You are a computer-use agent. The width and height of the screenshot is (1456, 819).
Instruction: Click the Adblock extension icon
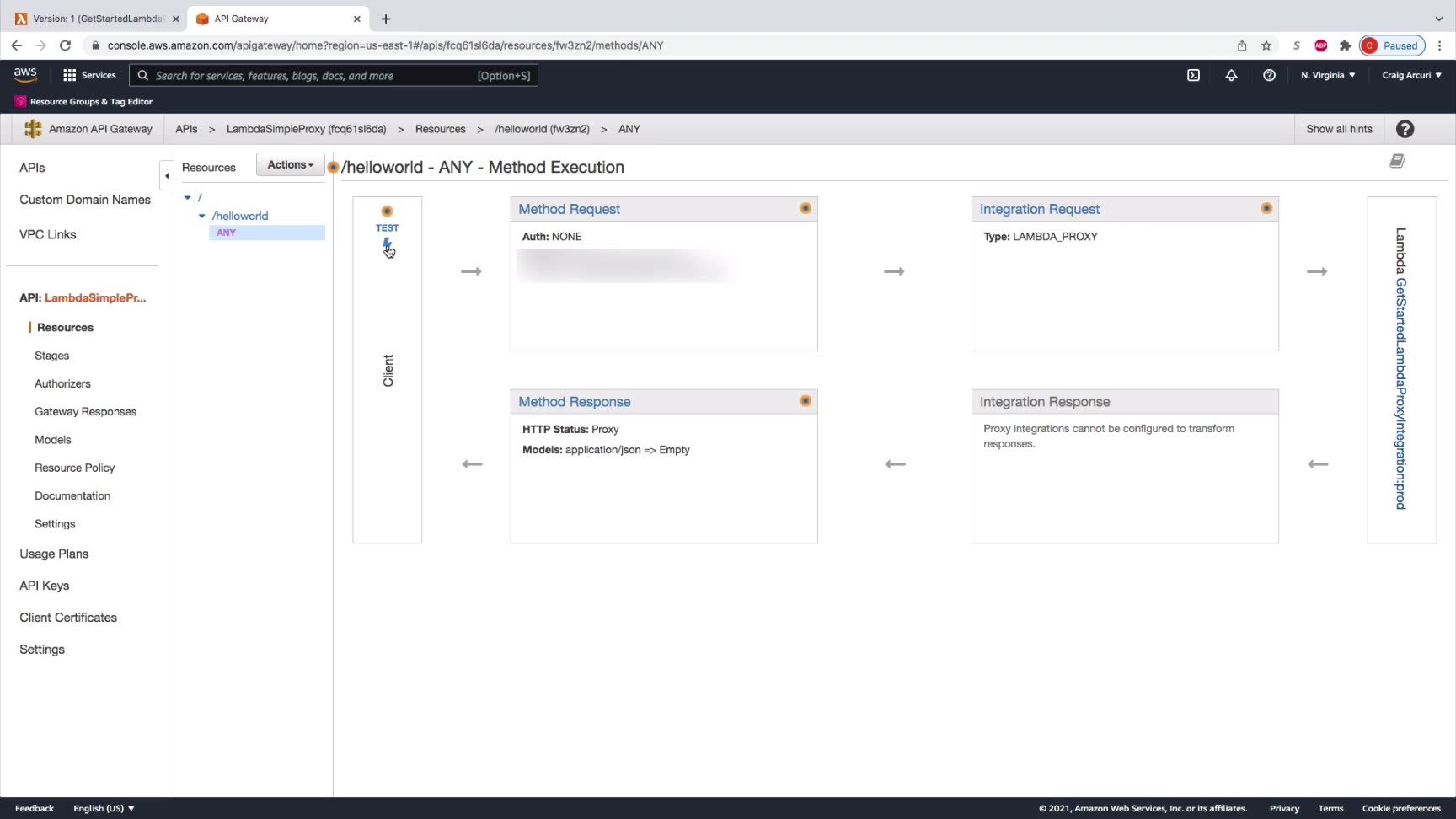pyautogui.click(x=1320, y=45)
